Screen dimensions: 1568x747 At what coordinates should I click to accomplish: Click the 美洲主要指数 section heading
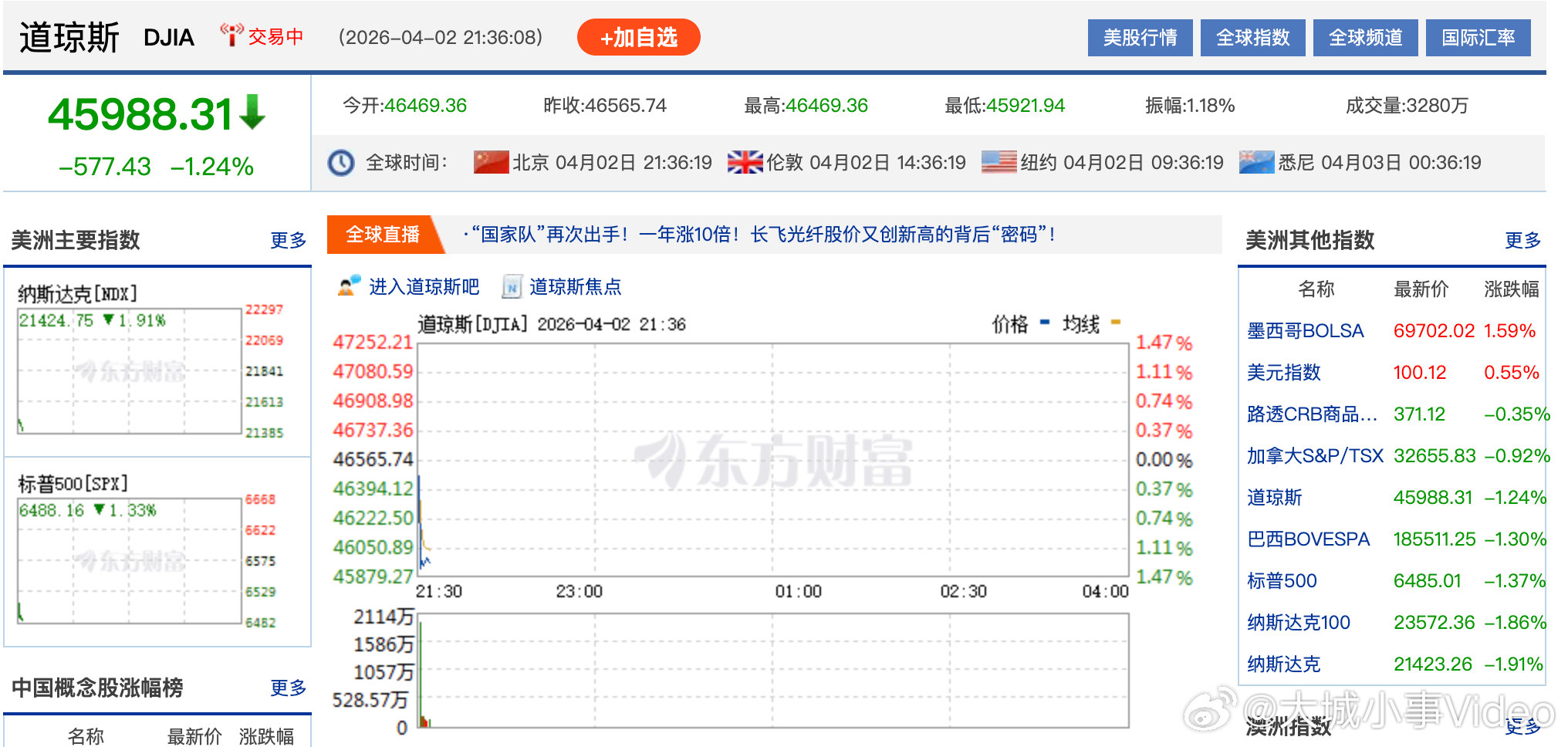[x=76, y=240]
